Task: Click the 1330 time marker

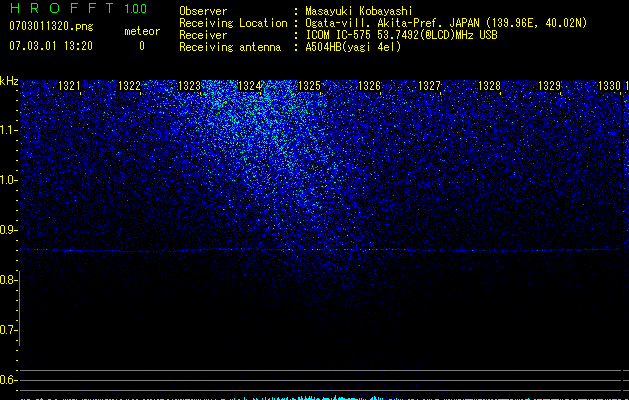Action: click(609, 86)
